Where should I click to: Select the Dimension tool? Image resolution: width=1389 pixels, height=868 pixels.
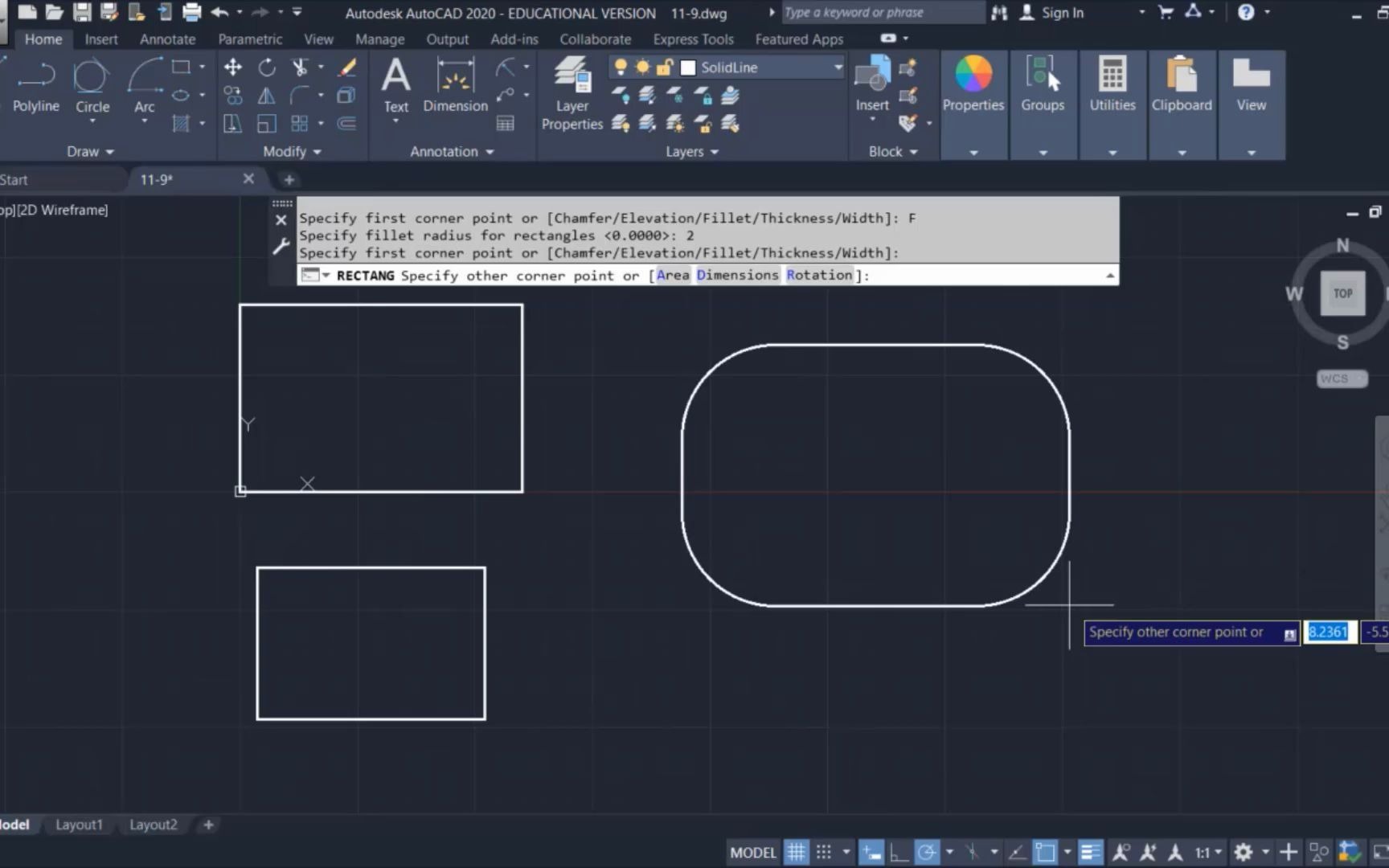(456, 85)
